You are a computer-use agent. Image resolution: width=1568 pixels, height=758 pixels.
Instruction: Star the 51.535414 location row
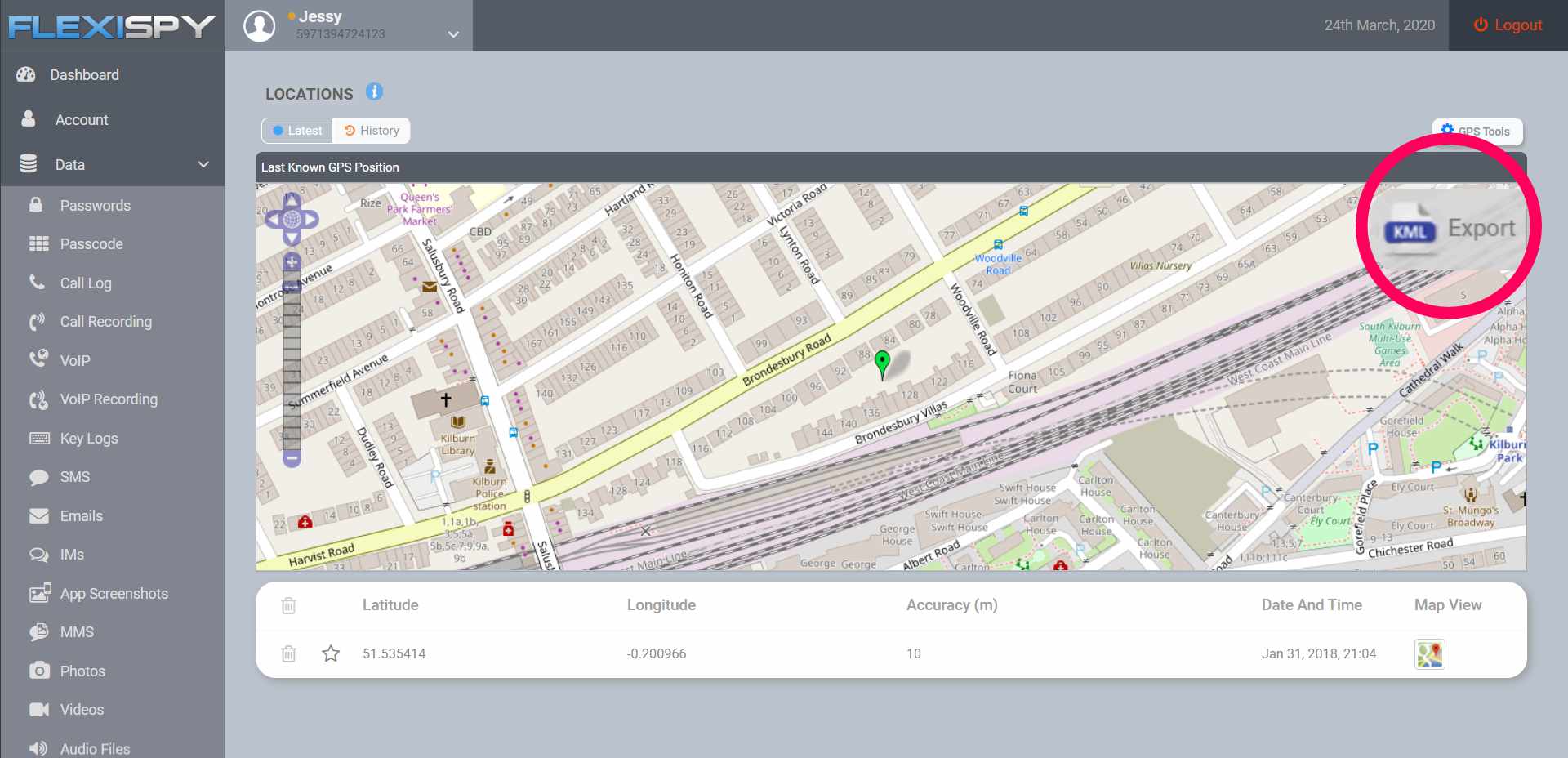click(x=331, y=653)
